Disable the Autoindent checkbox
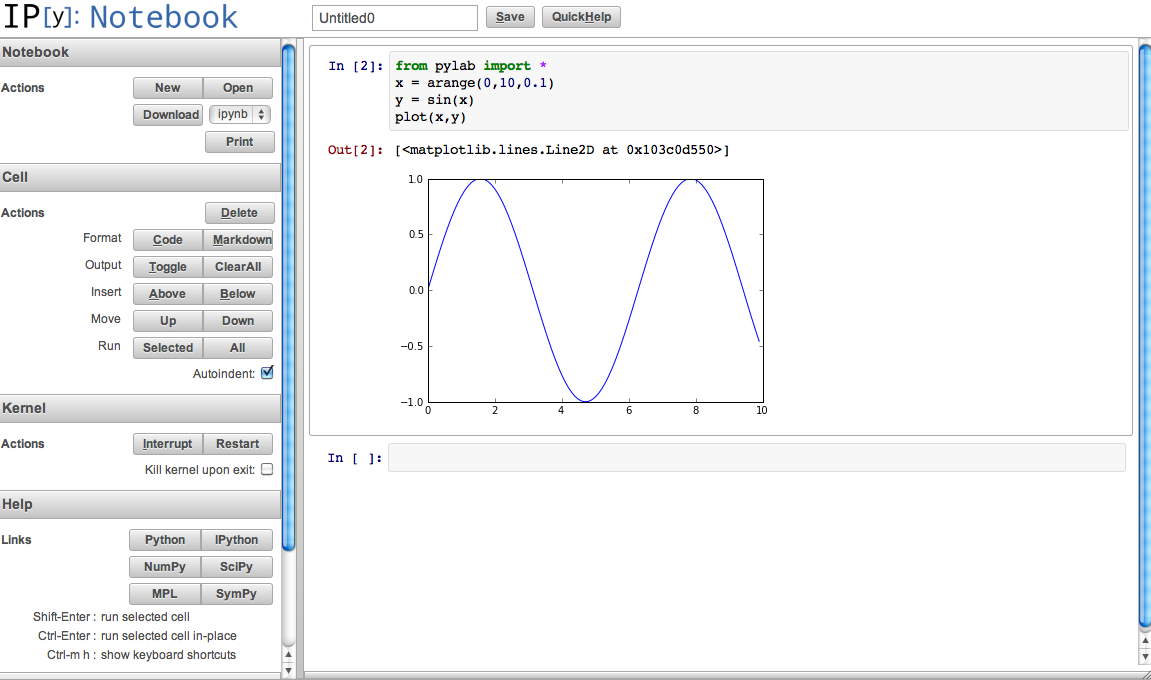Viewport: 1151px width, 680px height. (x=266, y=372)
